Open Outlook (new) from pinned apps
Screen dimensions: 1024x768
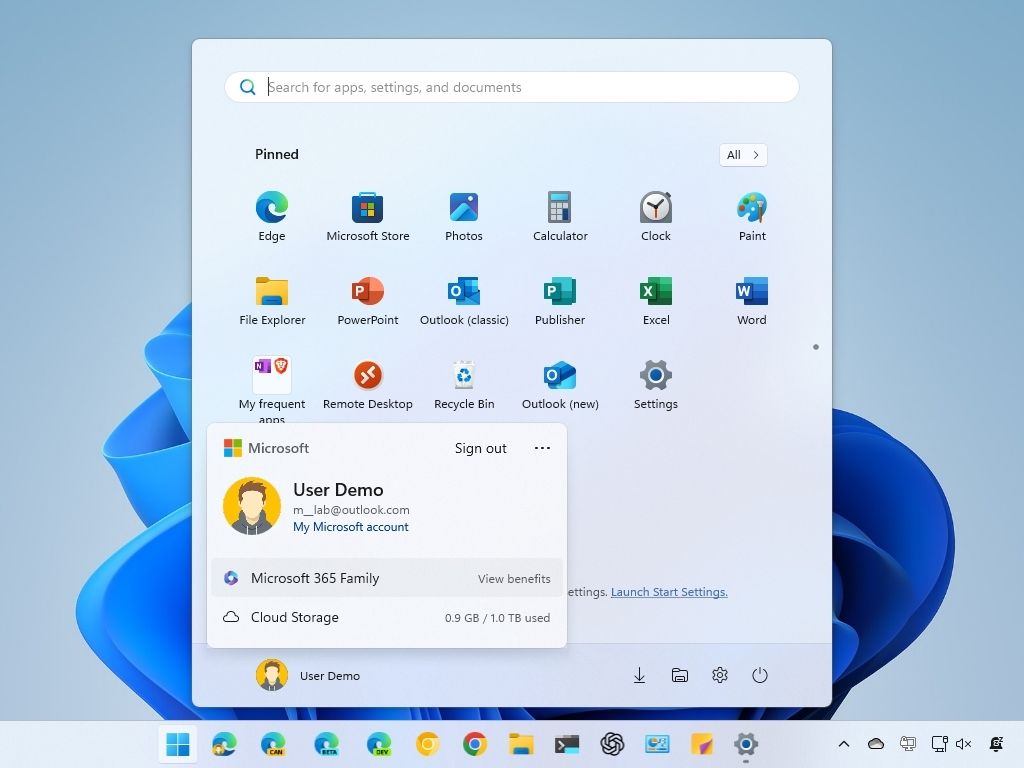point(559,378)
